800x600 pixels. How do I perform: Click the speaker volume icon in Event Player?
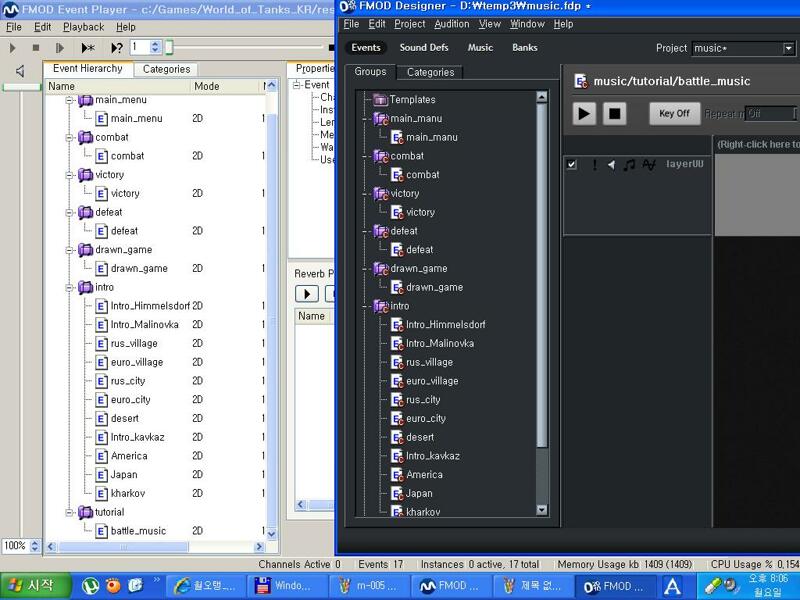[20, 71]
